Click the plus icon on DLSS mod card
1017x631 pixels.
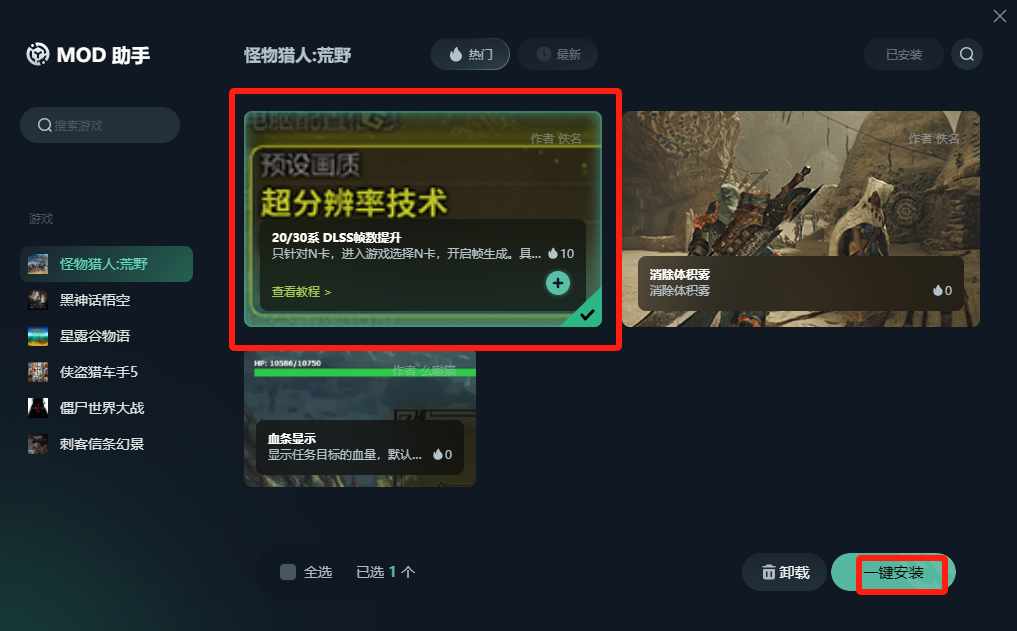pos(558,283)
